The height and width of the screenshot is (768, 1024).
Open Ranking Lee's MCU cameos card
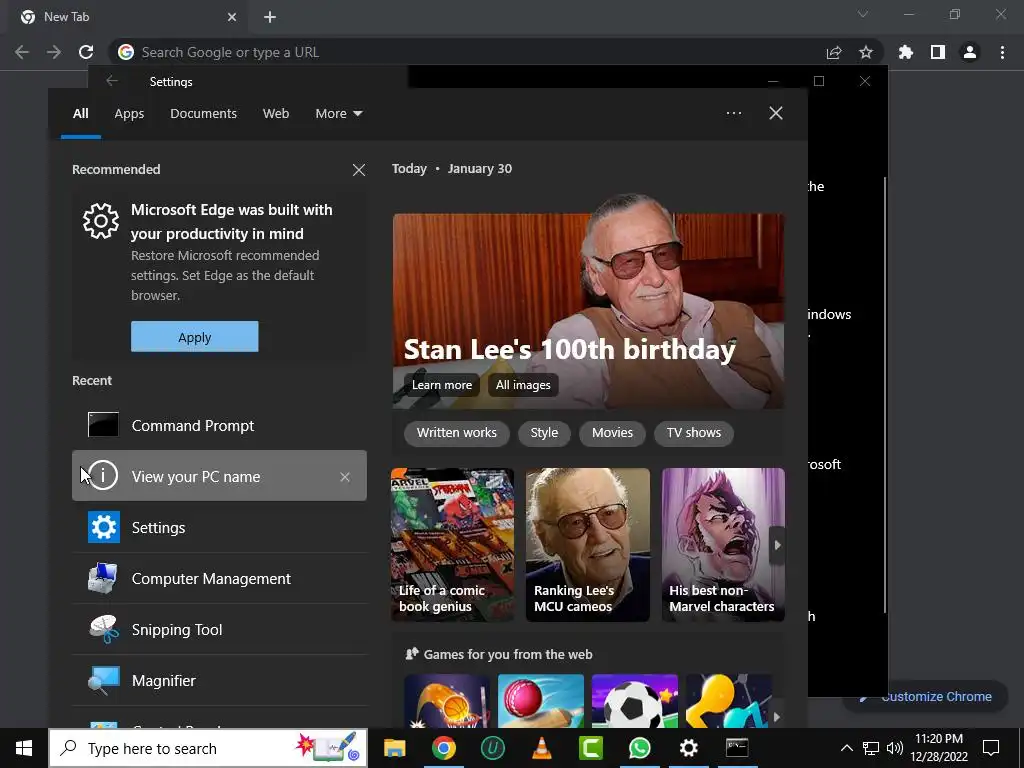point(588,545)
